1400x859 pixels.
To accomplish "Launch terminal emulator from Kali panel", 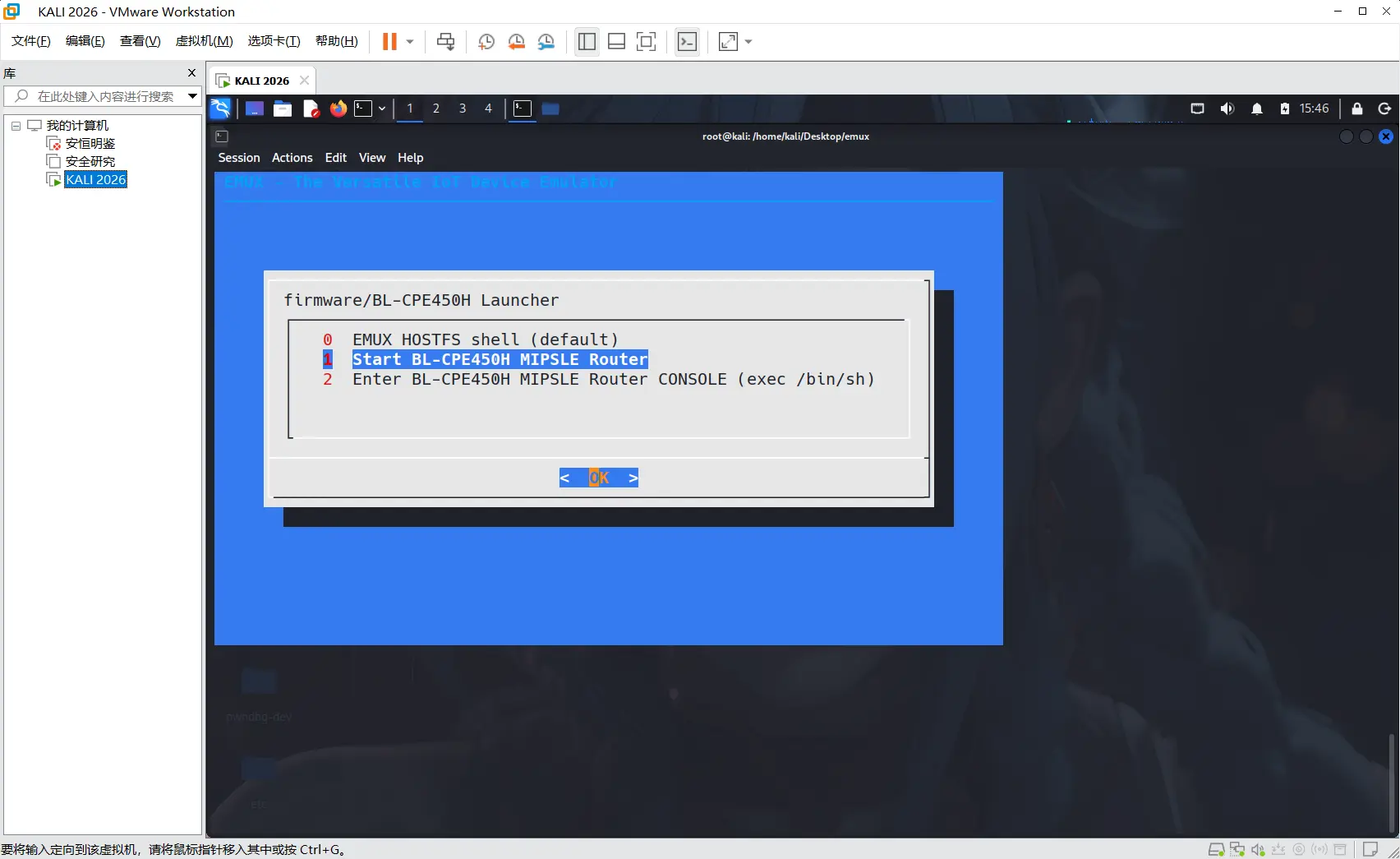I will click(363, 109).
